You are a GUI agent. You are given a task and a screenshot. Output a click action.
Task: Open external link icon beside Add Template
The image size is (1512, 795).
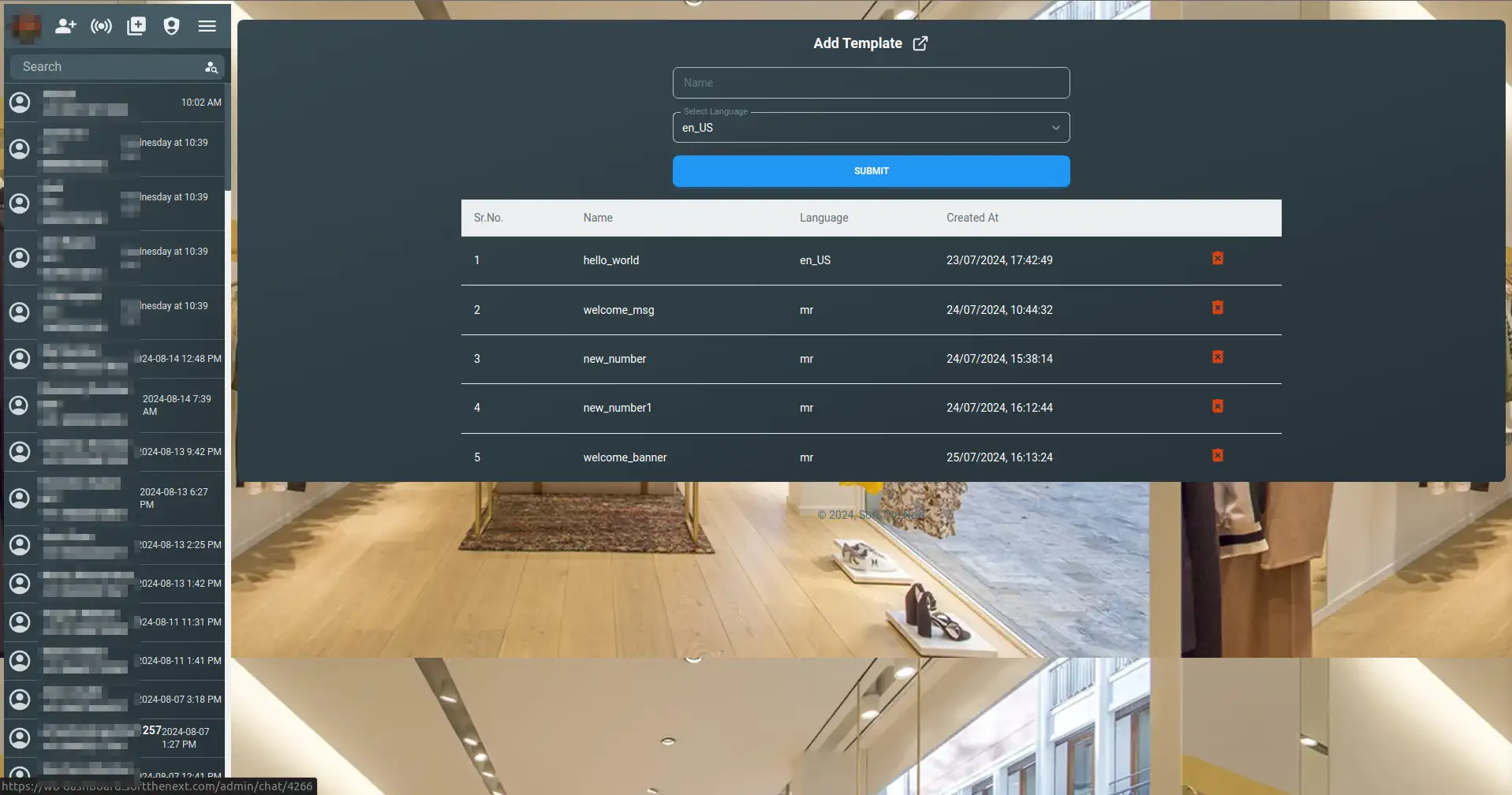920,43
